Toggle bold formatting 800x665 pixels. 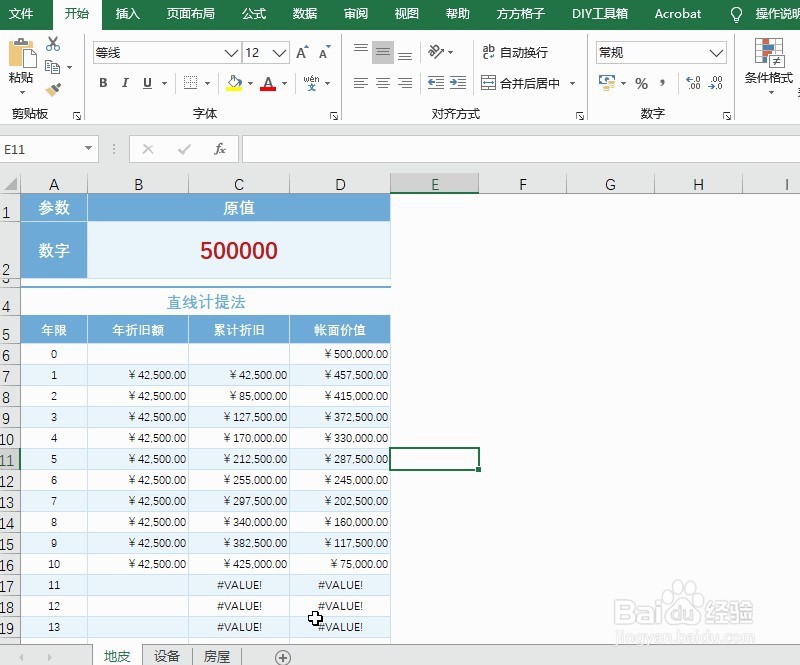[x=103, y=83]
